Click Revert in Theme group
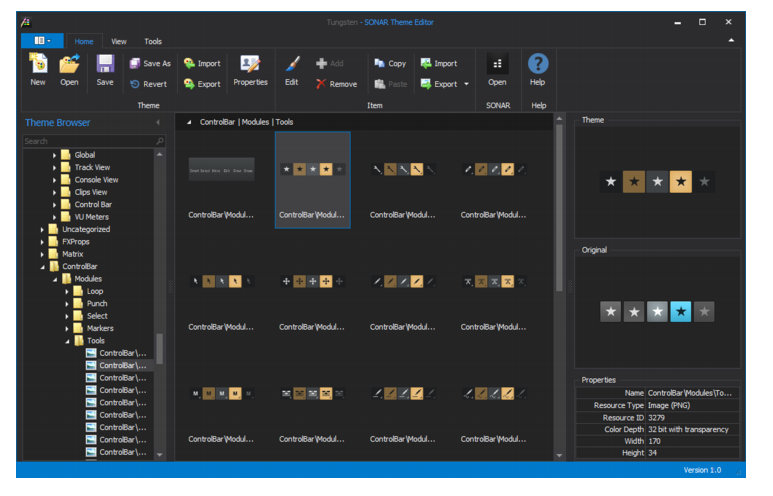 (x=148, y=84)
